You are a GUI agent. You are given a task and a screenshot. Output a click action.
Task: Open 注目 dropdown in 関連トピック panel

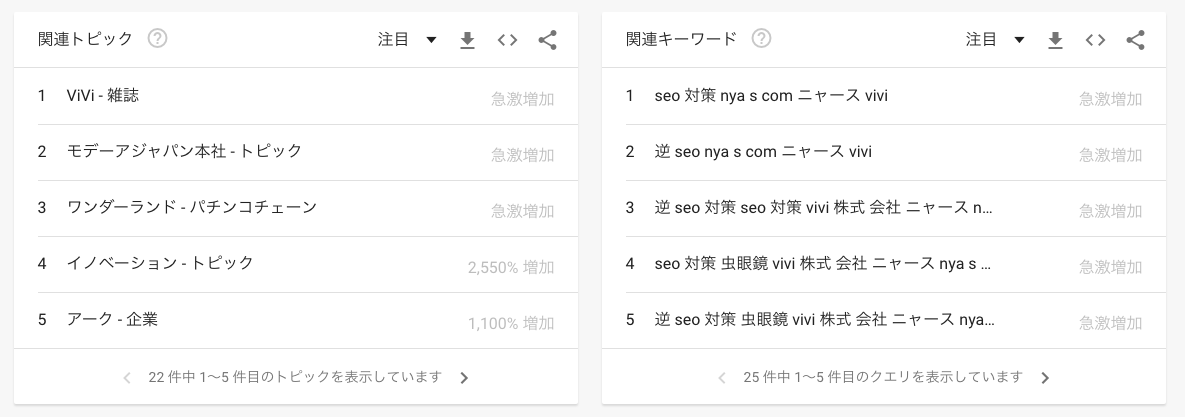click(x=407, y=39)
